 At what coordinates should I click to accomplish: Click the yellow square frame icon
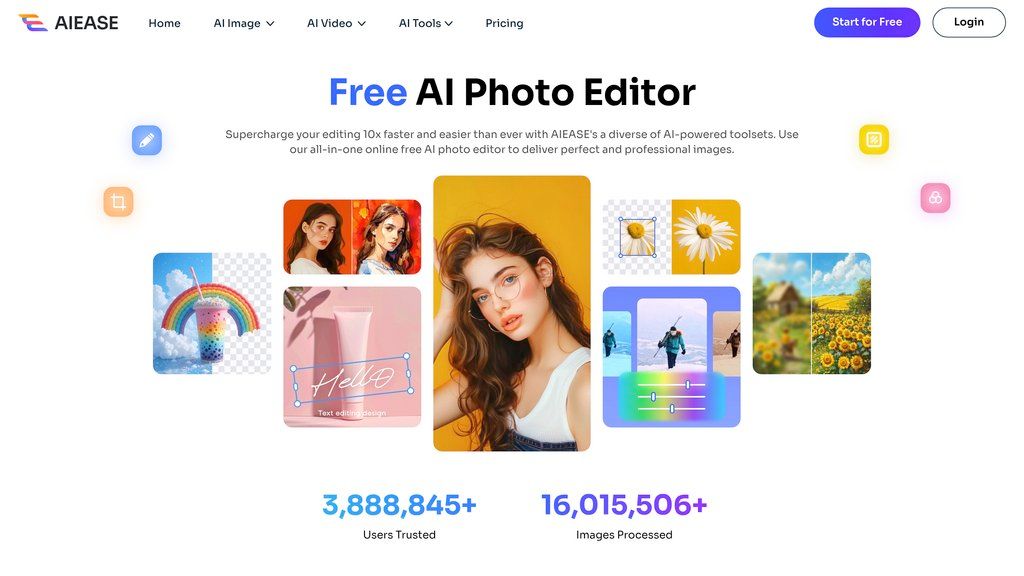pyautogui.click(x=874, y=139)
